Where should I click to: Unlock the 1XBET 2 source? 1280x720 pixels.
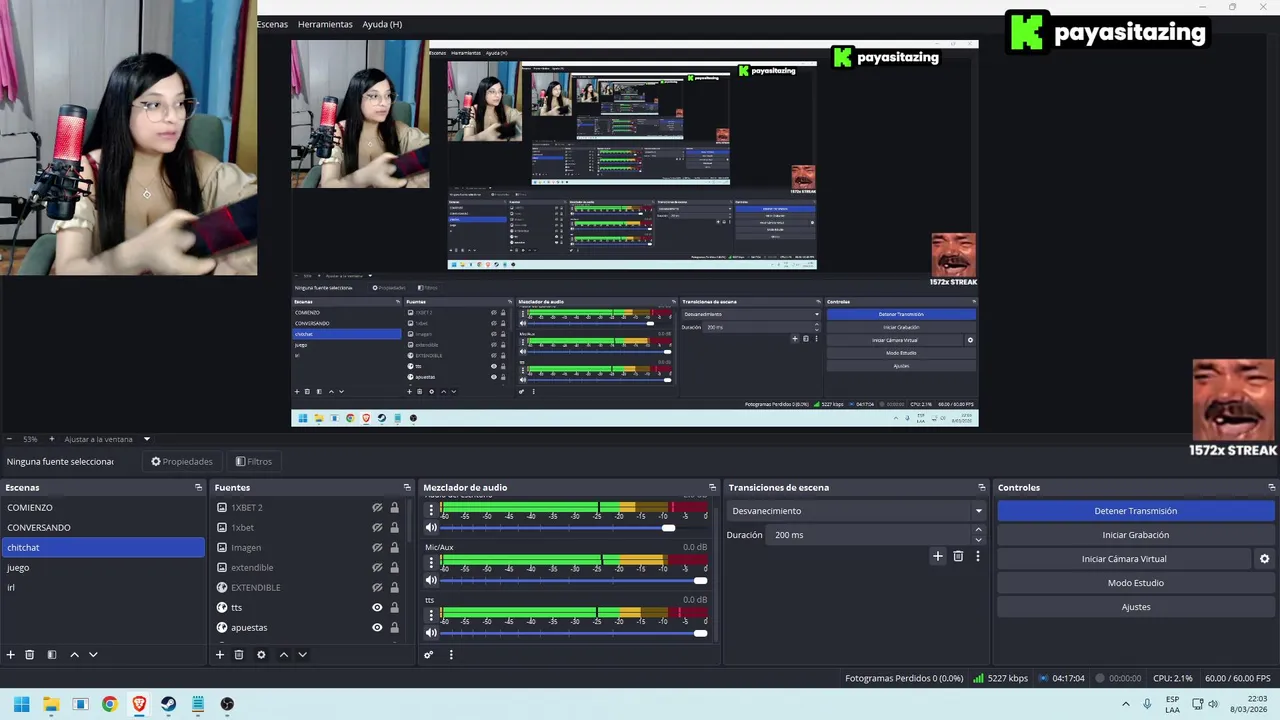click(x=395, y=508)
